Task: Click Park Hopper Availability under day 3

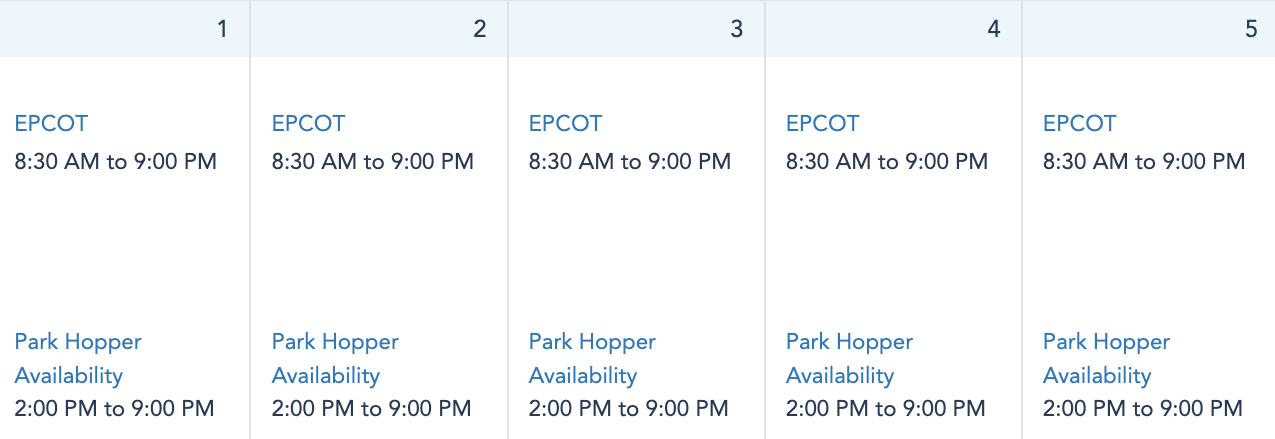Action: pyautogui.click(x=592, y=358)
